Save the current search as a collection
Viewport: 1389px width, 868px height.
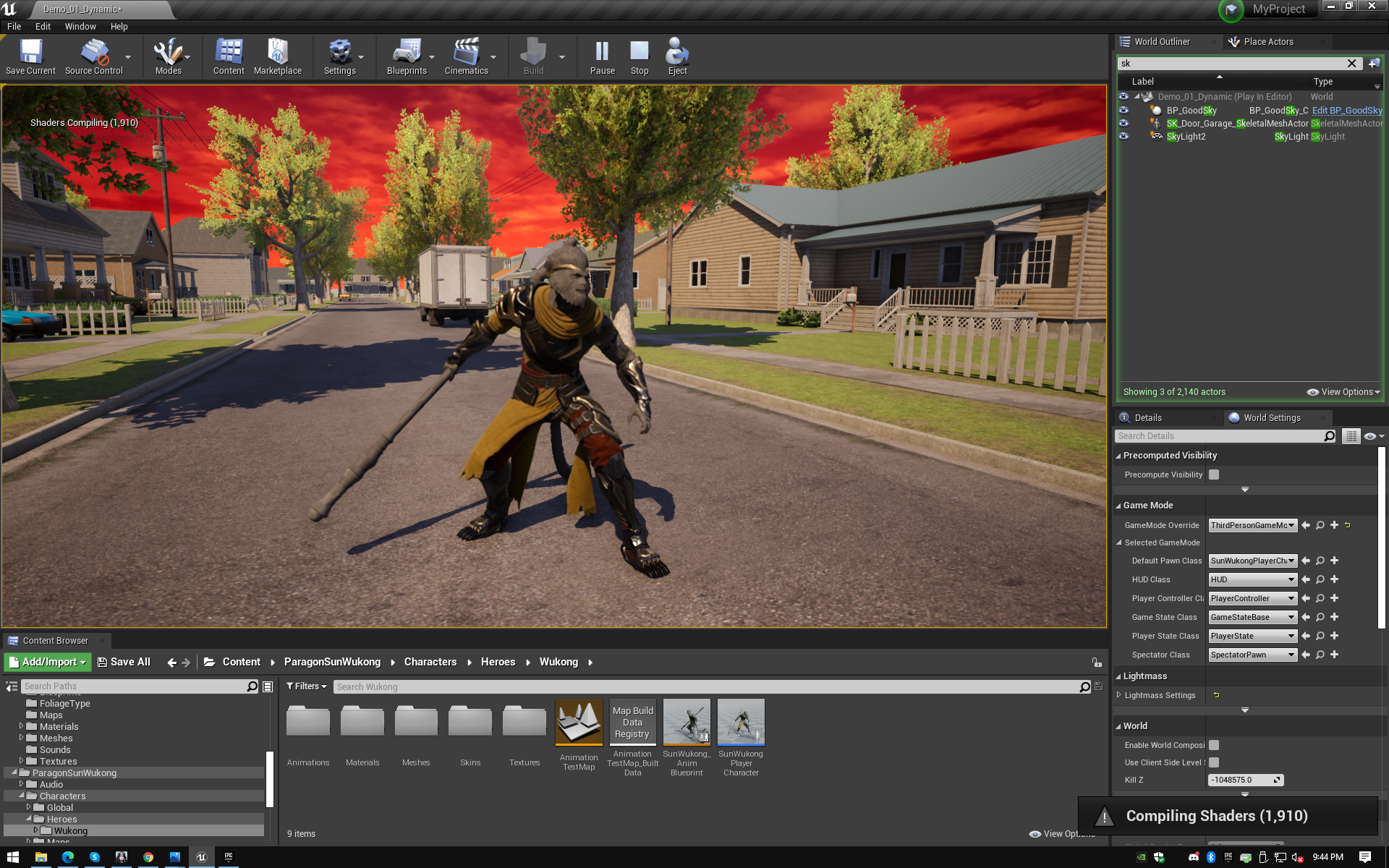pos(1098,686)
